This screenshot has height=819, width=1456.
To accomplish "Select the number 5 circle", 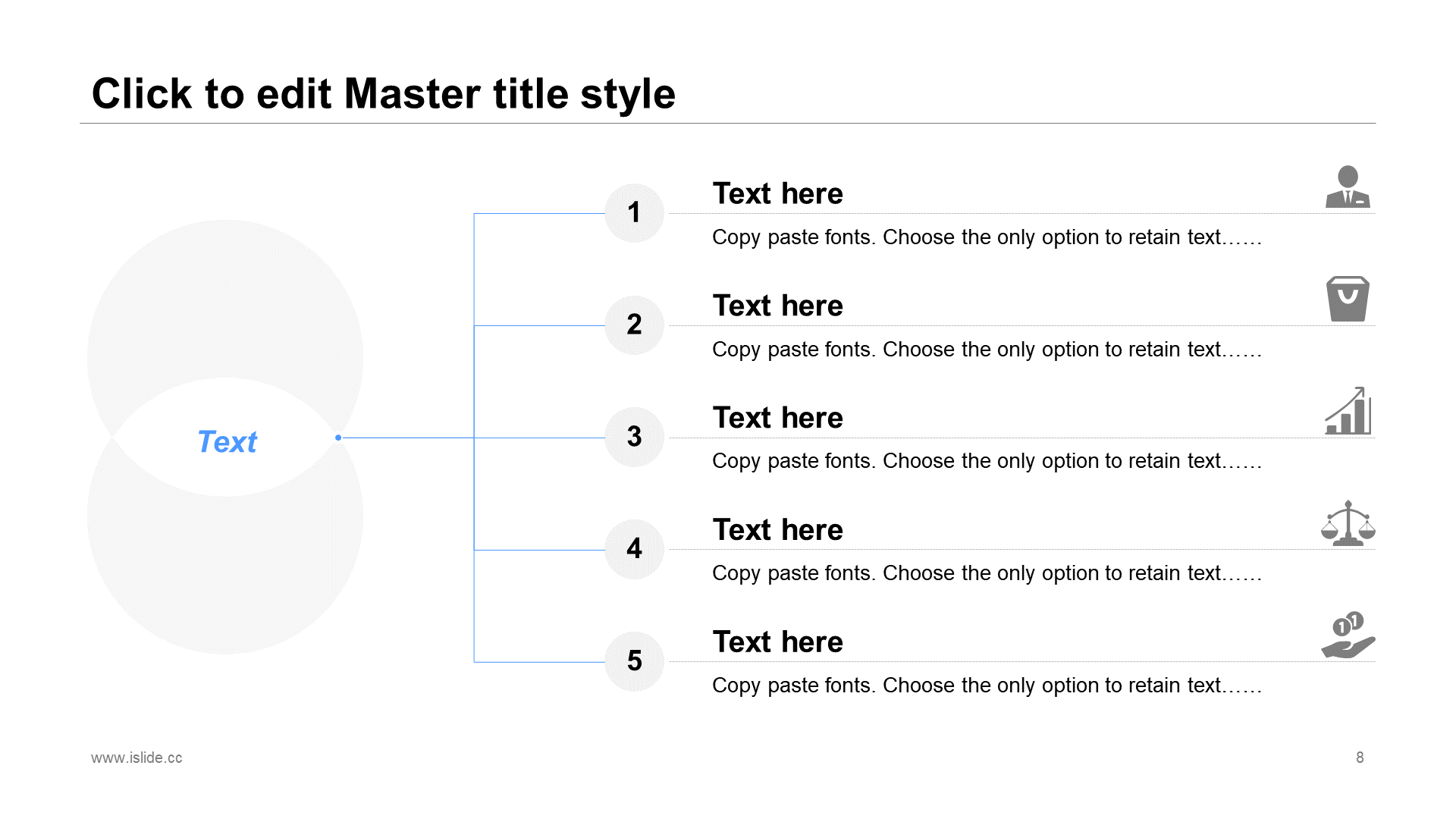I will [x=634, y=661].
